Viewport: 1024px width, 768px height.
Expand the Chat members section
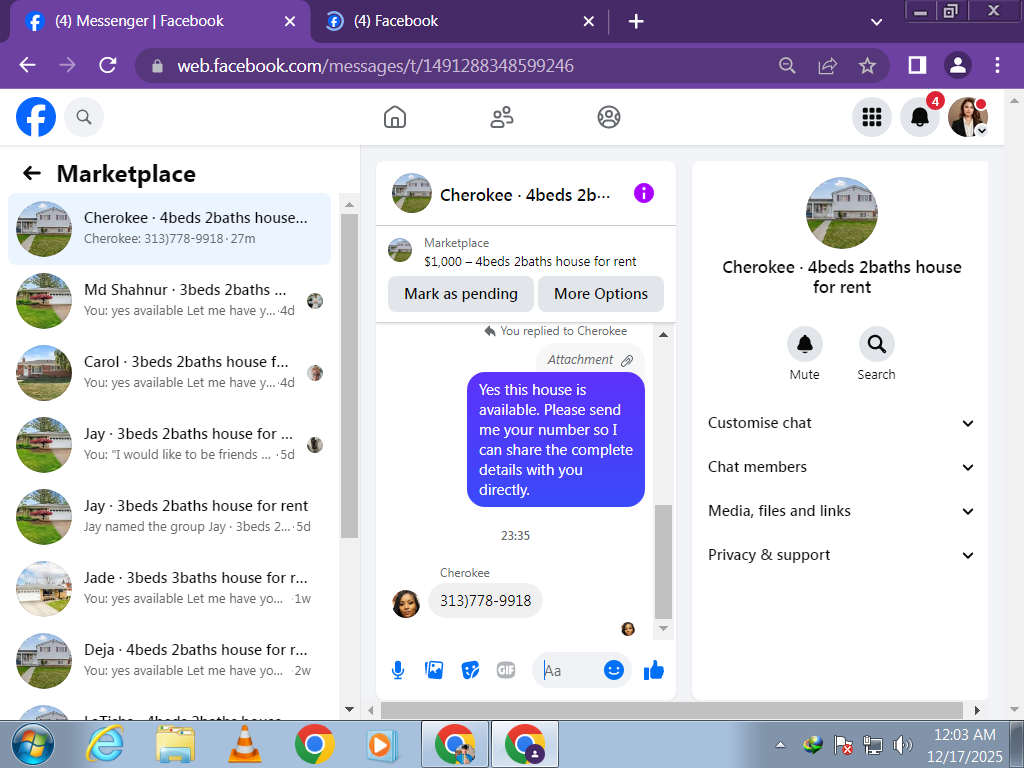click(841, 467)
